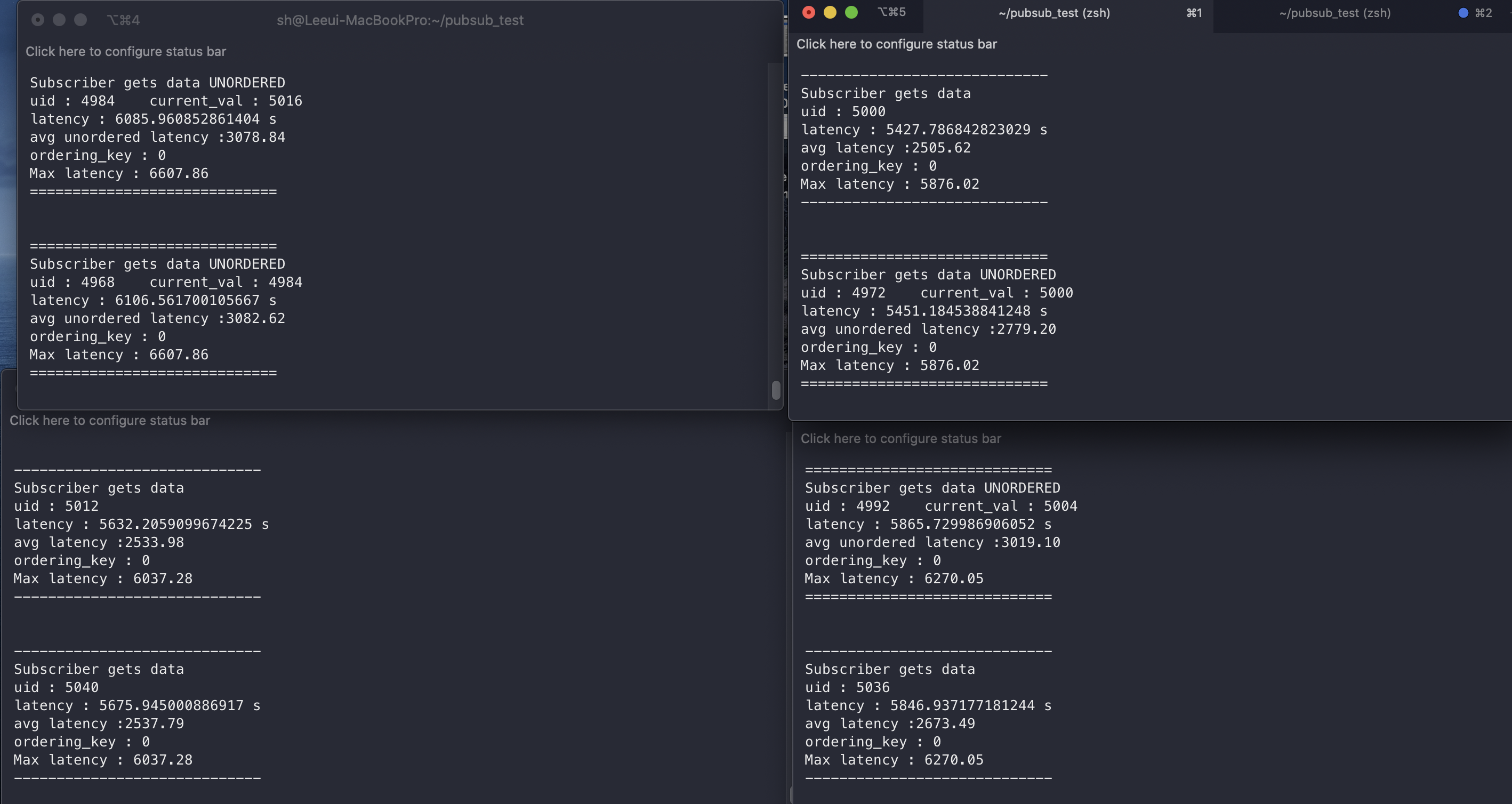1512x804 pixels.
Task: Click the text 'current_val : 5016'
Action: point(226,101)
